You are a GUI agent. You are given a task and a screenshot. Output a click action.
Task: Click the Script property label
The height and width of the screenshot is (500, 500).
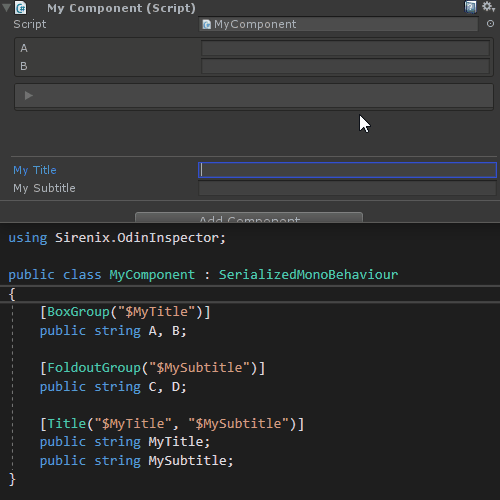tap(30, 24)
